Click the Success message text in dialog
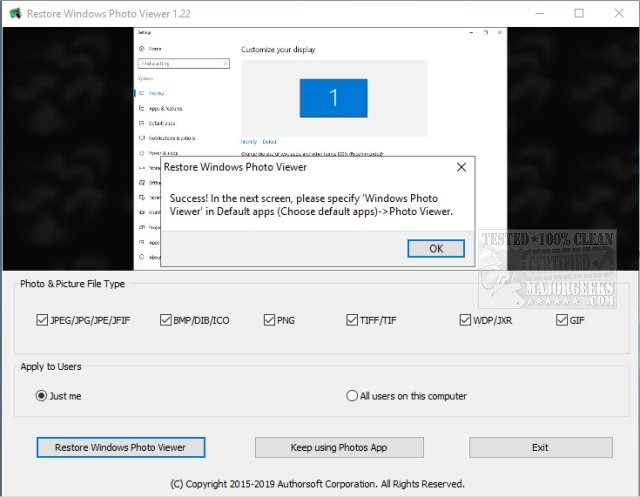Viewport: 640px width, 497px height. click(x=311, y=205)
